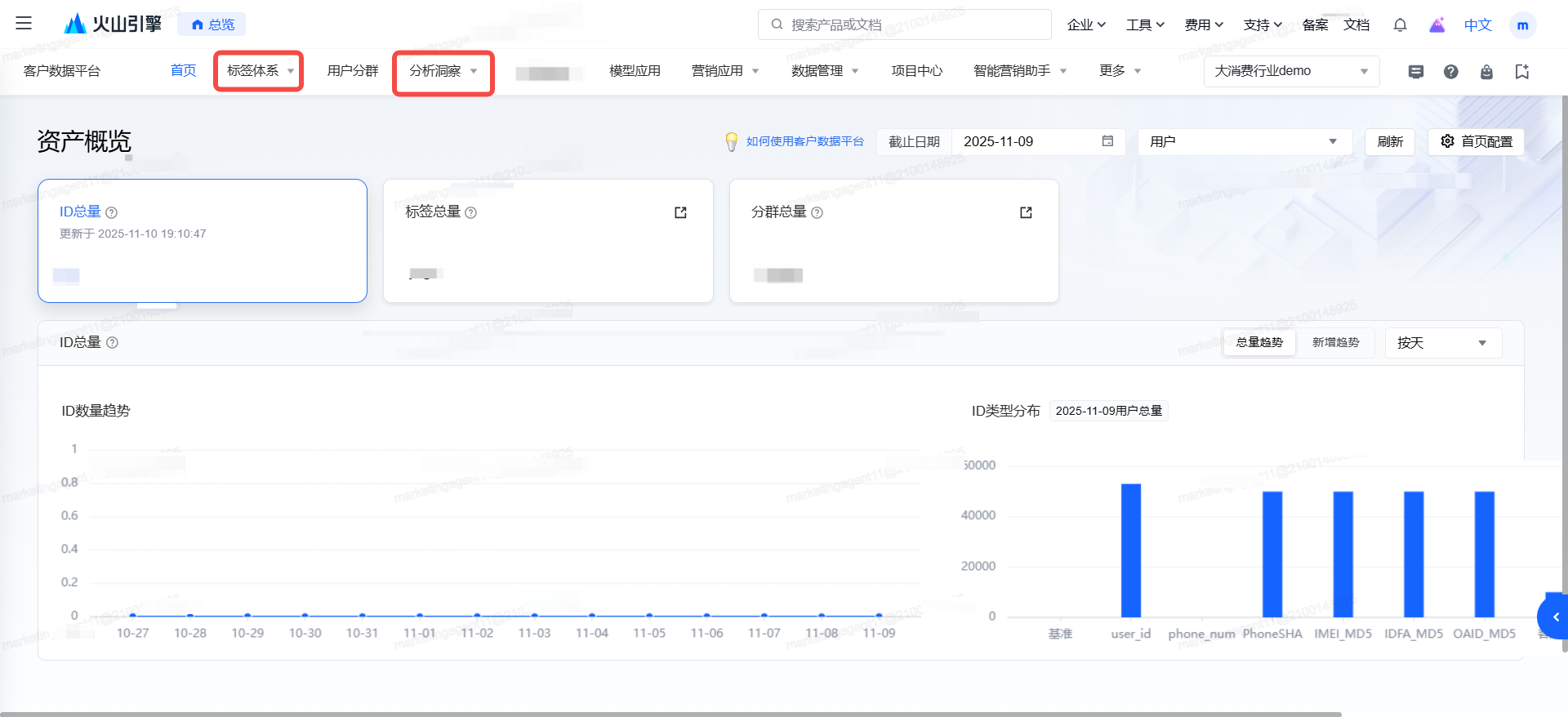Expand the 按天 granularity dropdown
The image size is (1568, 717).
click(1442, 343)
